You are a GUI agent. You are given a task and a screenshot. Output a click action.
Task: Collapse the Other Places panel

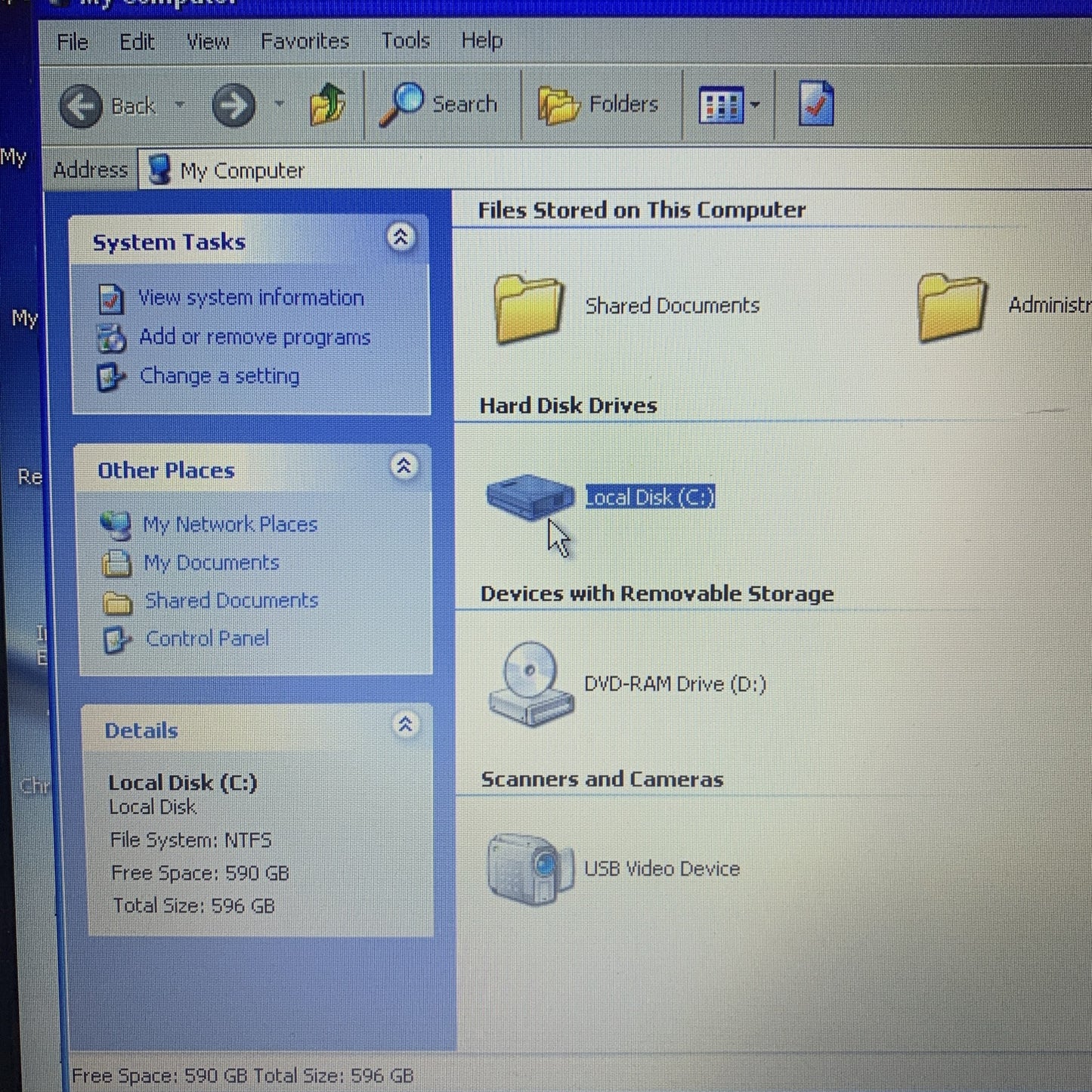404,466
